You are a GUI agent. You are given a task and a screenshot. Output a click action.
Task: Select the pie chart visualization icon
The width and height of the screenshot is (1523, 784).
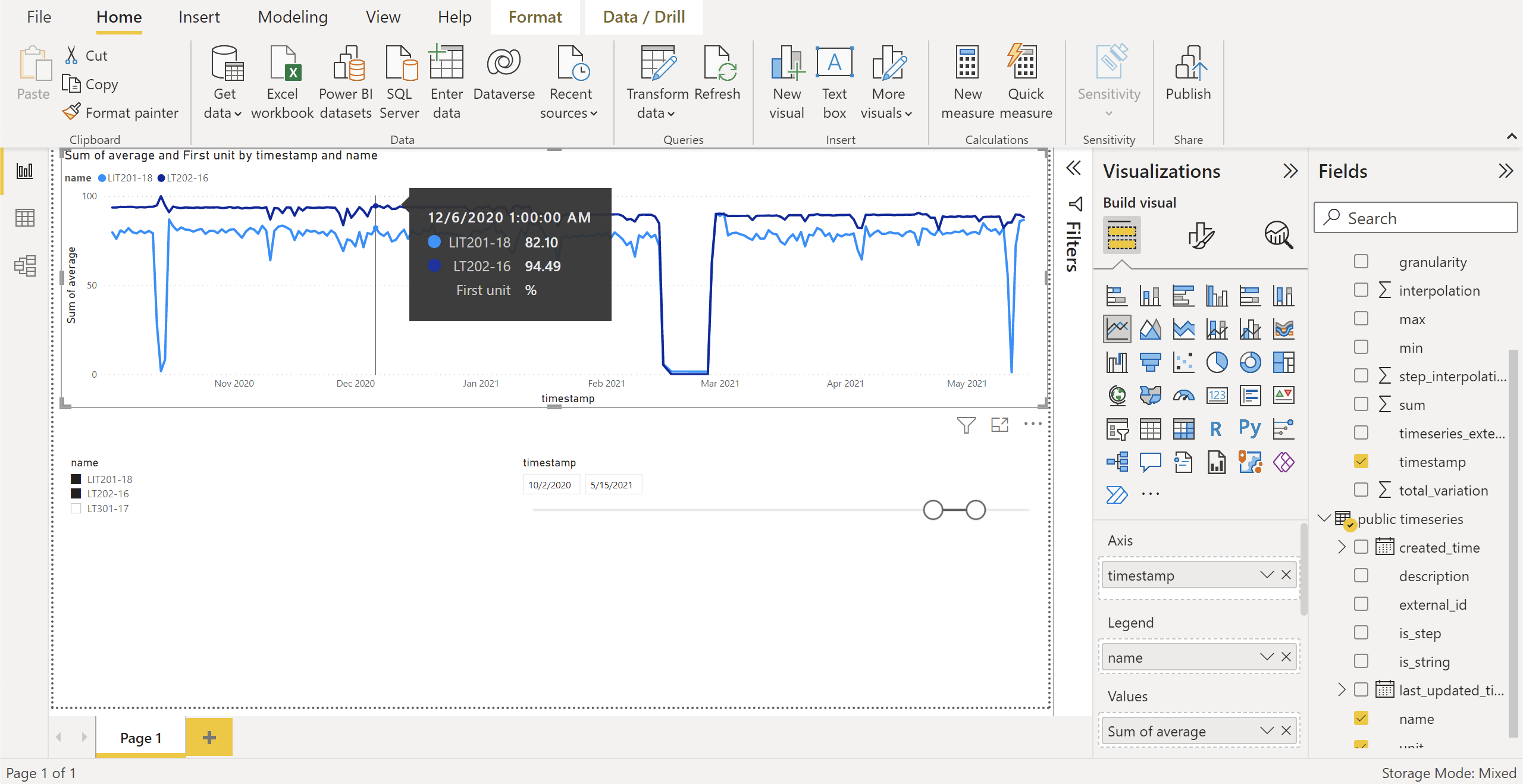tap(1217, 362)
